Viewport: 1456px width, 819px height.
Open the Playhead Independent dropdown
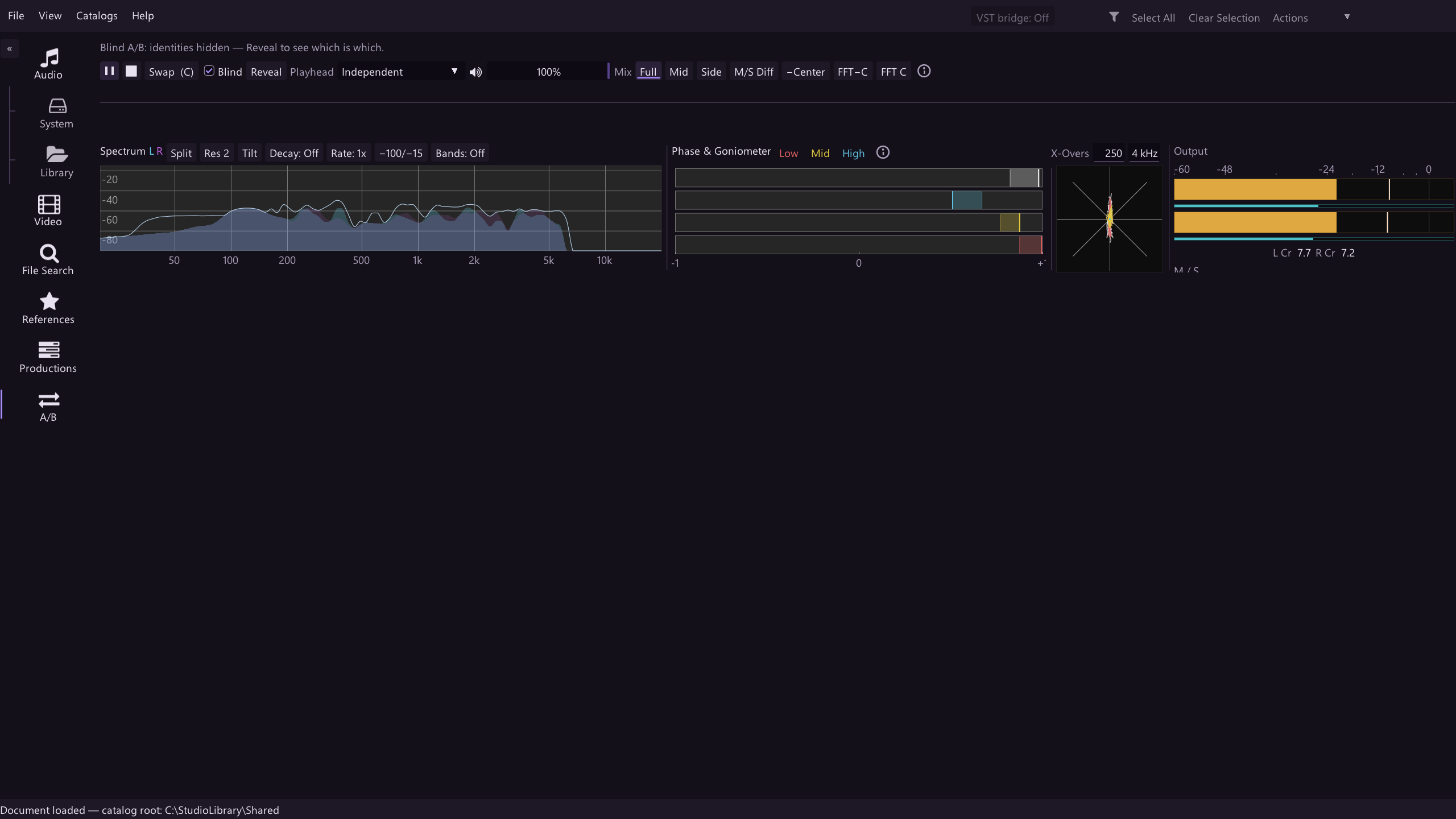coord(400,72)
